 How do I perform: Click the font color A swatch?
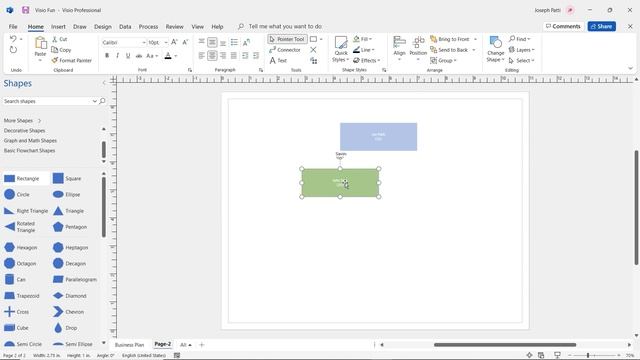[x=168, y=56]
